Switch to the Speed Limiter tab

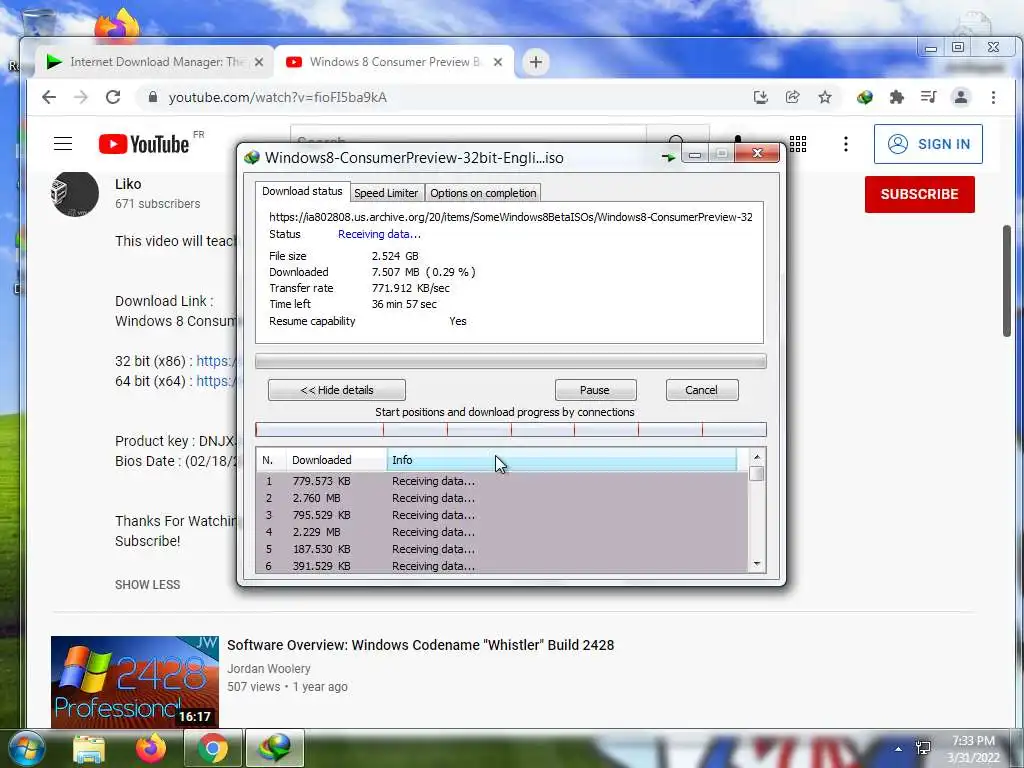(386, 193)
